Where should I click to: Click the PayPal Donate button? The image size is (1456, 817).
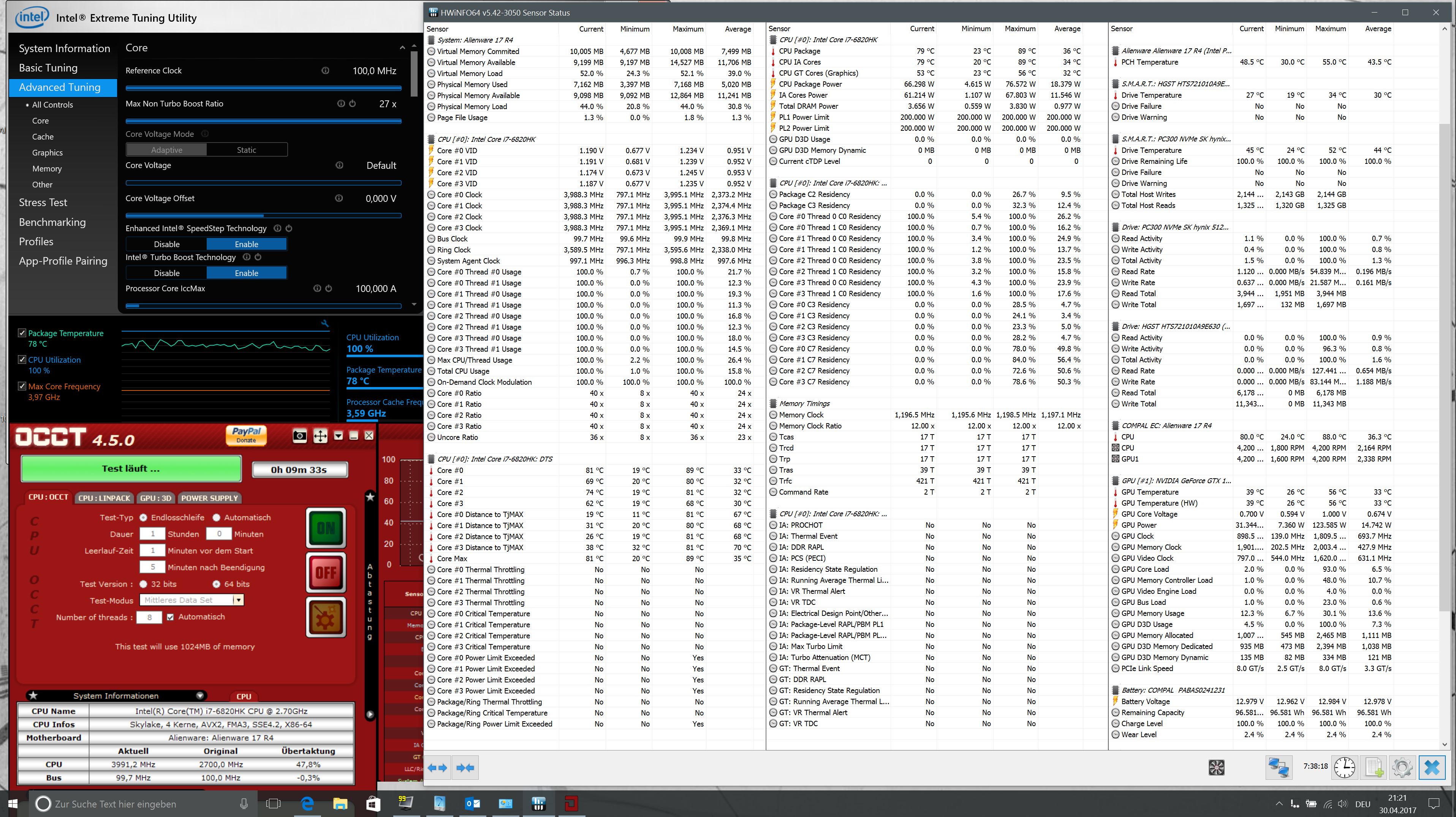click(246, 435)
